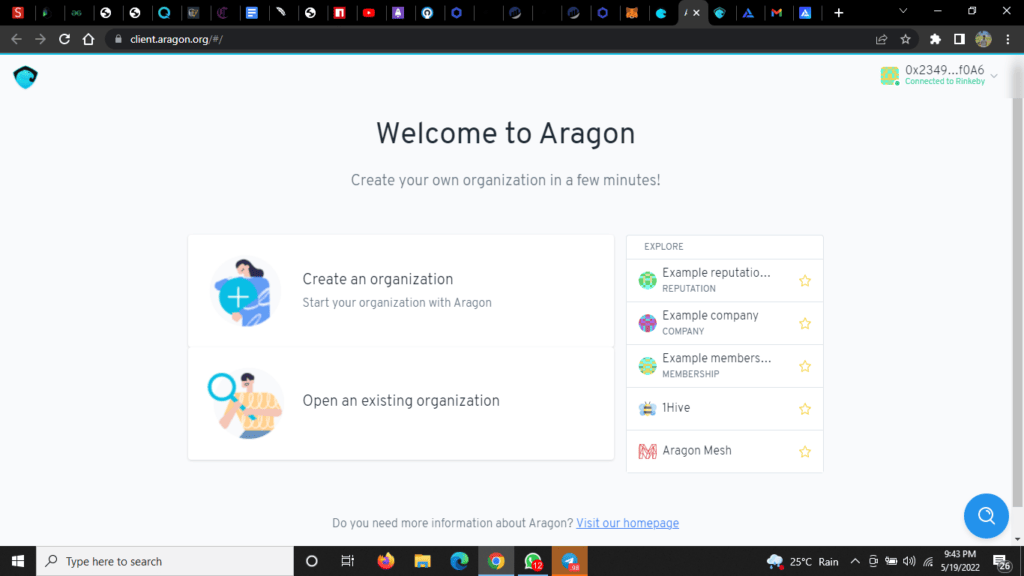Launch Microsoft Edge from the taskbar
This screenshot has width=1024, height=576.
coord(459,561)
